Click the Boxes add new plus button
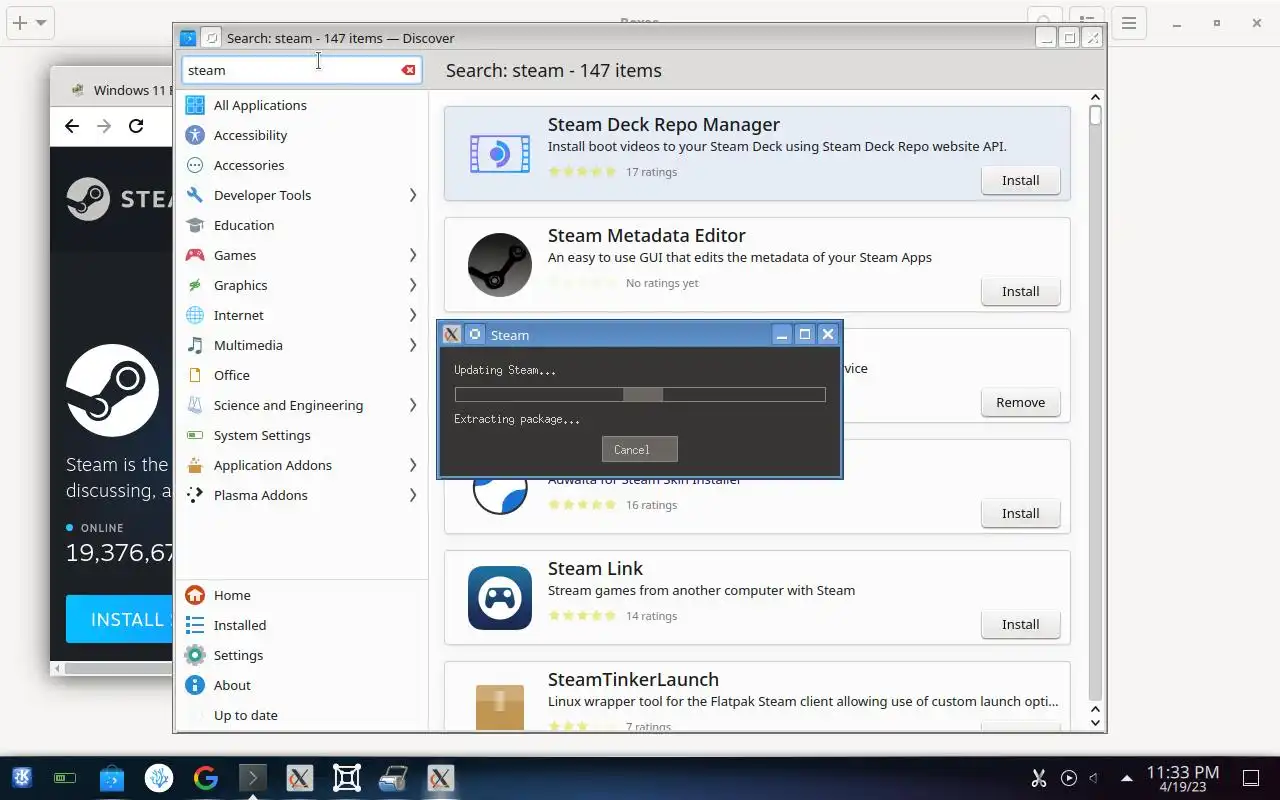 coord(19,22)
